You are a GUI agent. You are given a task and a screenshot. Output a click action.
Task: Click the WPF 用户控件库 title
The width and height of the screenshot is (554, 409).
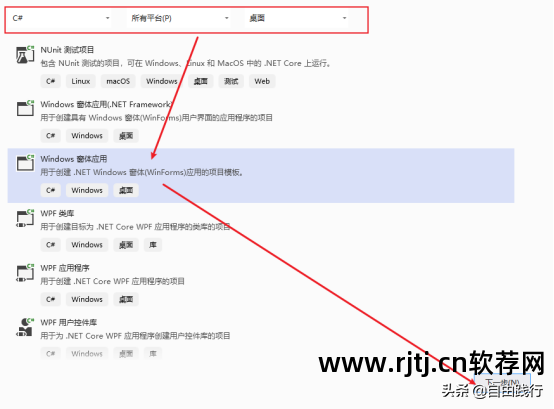pos(69,322)
